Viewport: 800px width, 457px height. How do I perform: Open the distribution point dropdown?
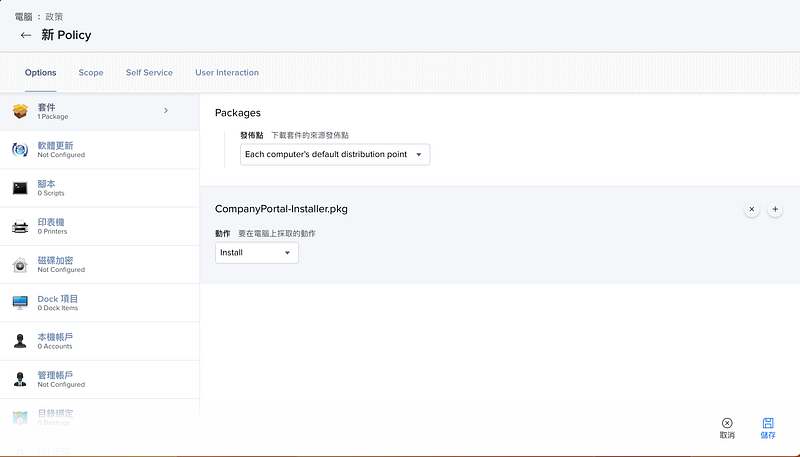tap(335, 154)
